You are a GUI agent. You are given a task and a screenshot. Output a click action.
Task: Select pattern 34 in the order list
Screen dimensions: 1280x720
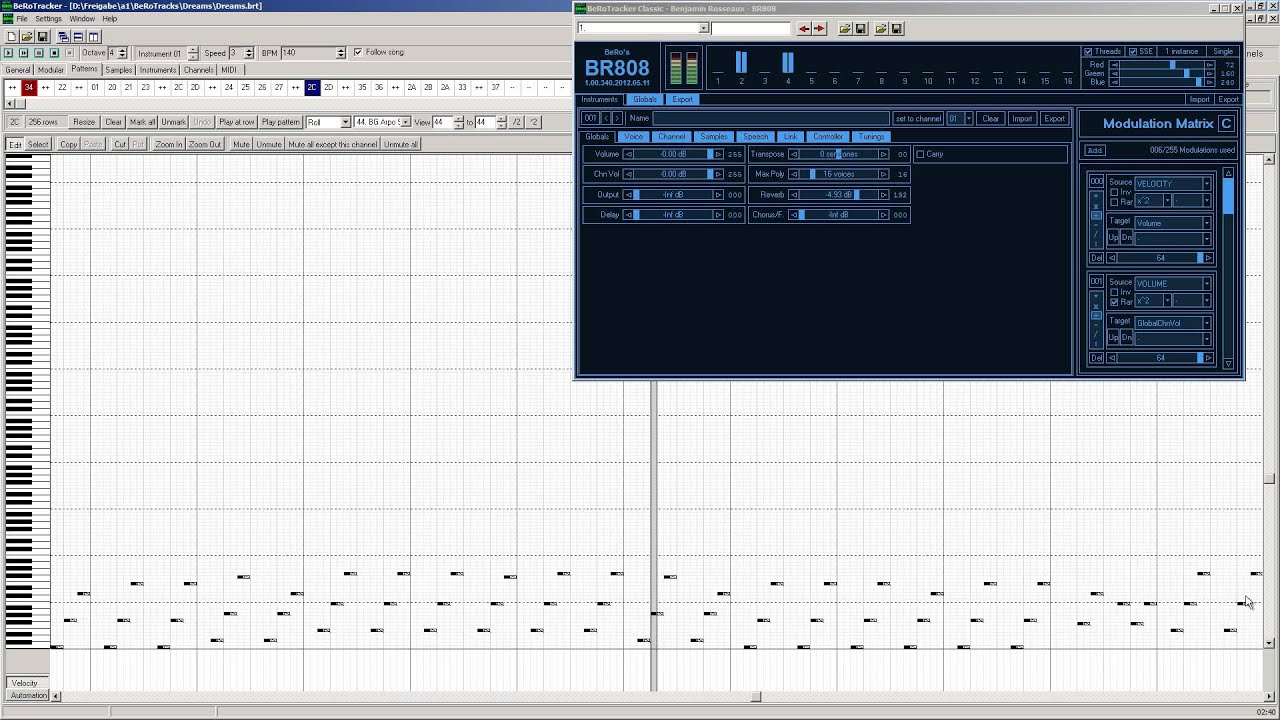coord(29,88)
